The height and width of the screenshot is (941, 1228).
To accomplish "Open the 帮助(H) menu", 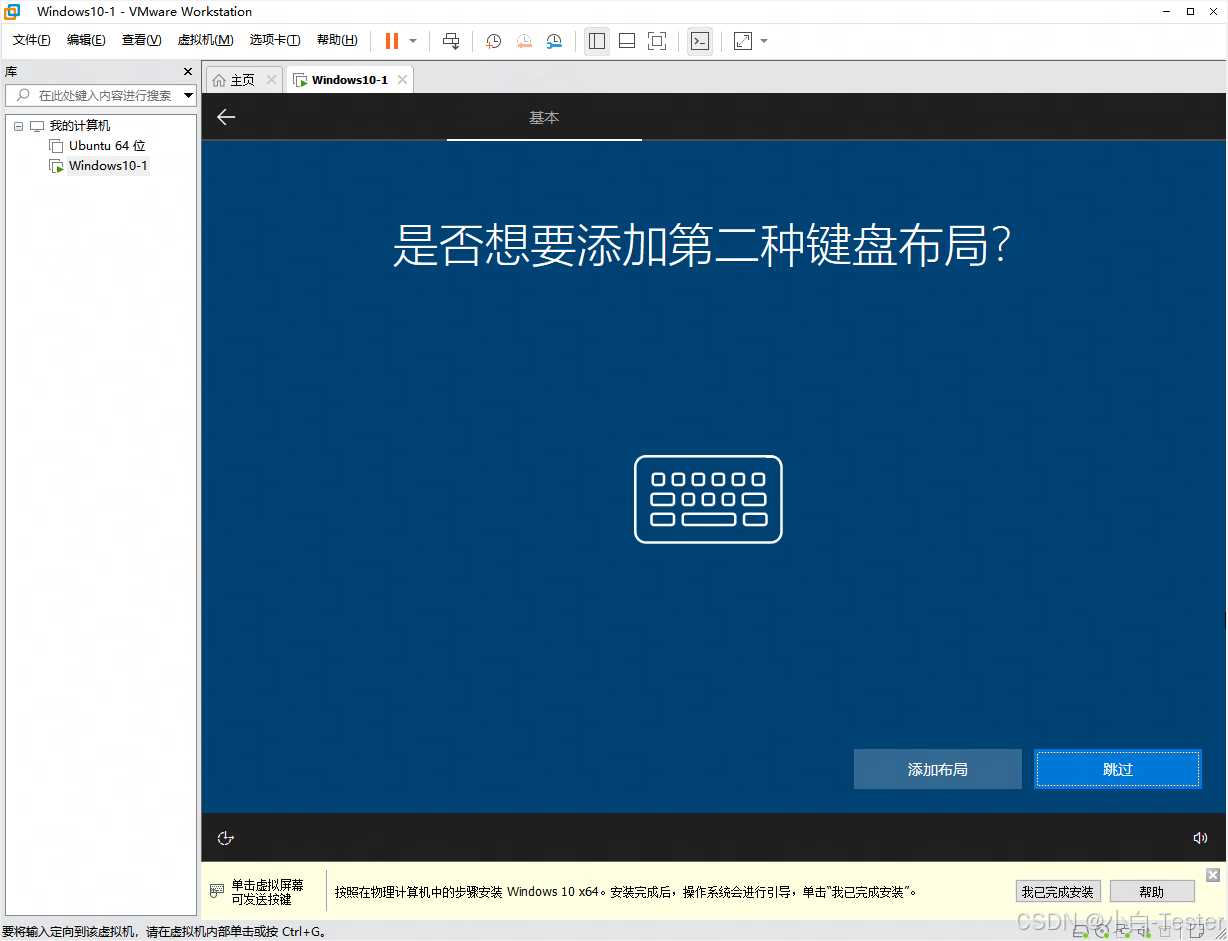I will [337, 40].
